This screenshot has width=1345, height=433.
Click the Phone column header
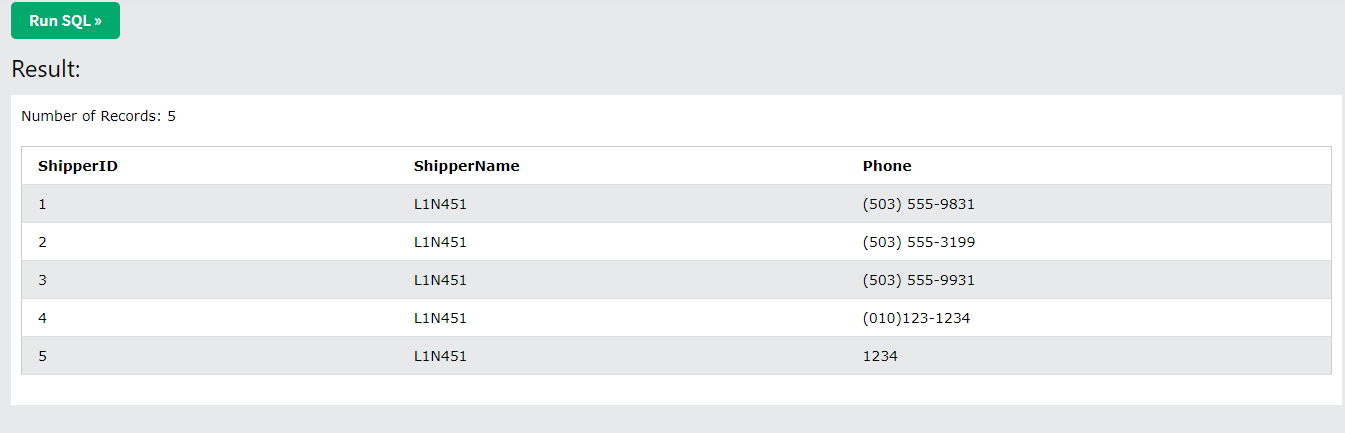click(887, 166)
